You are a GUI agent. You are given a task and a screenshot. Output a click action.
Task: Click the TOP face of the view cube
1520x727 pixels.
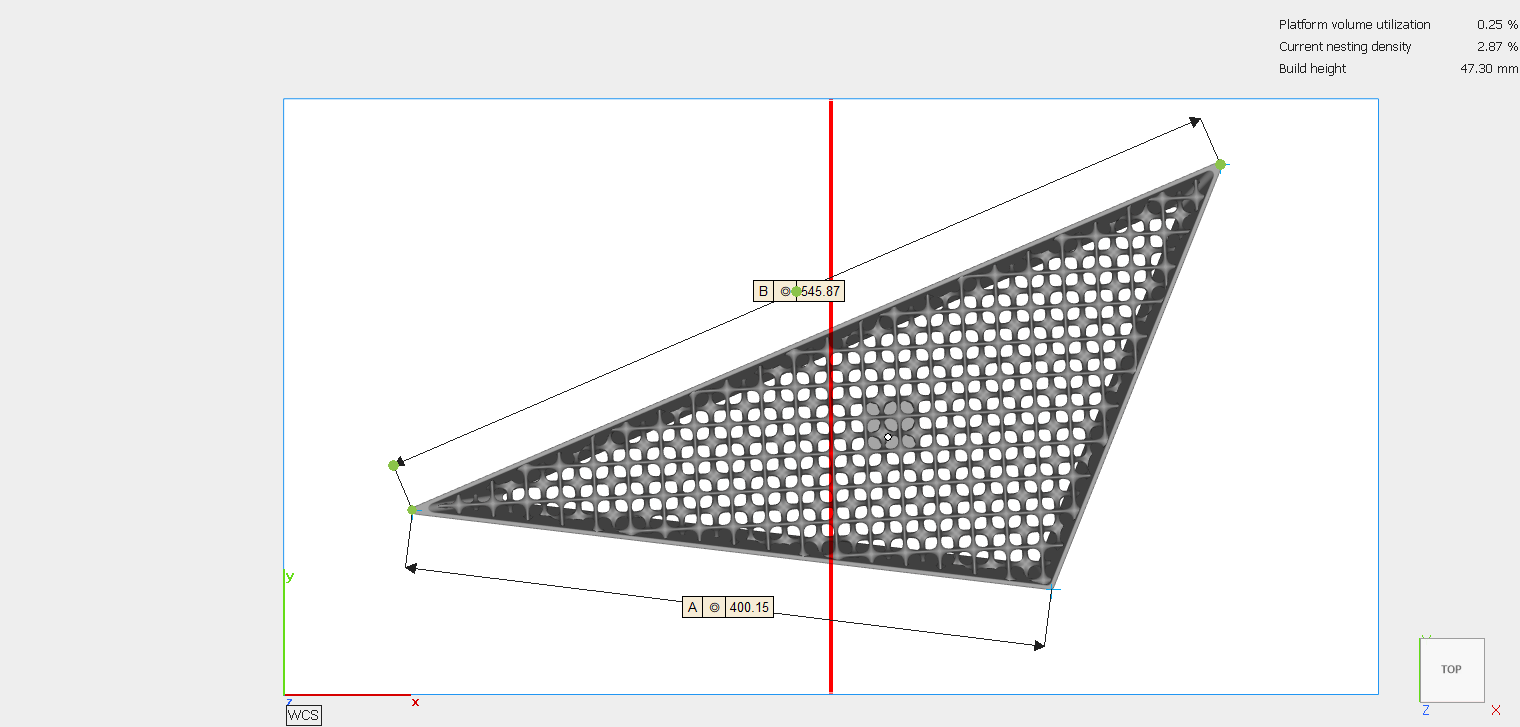tap(1451, 669)
